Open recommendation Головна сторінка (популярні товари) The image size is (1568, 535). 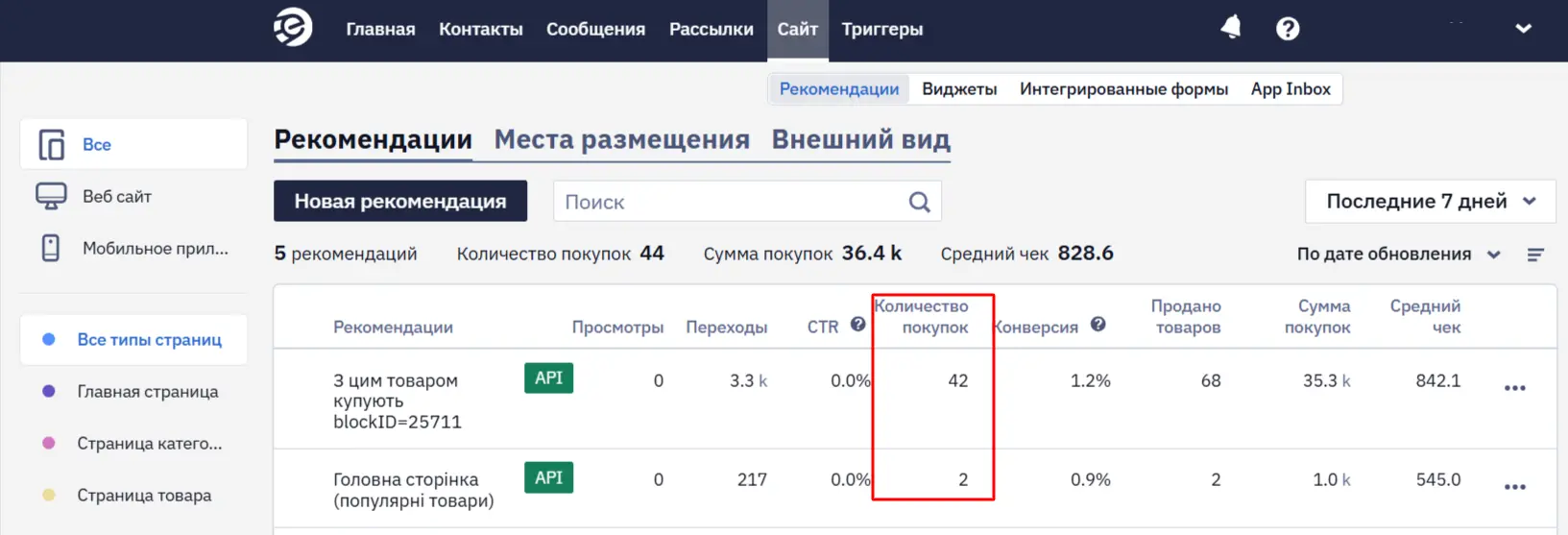(x=413, y=490)
